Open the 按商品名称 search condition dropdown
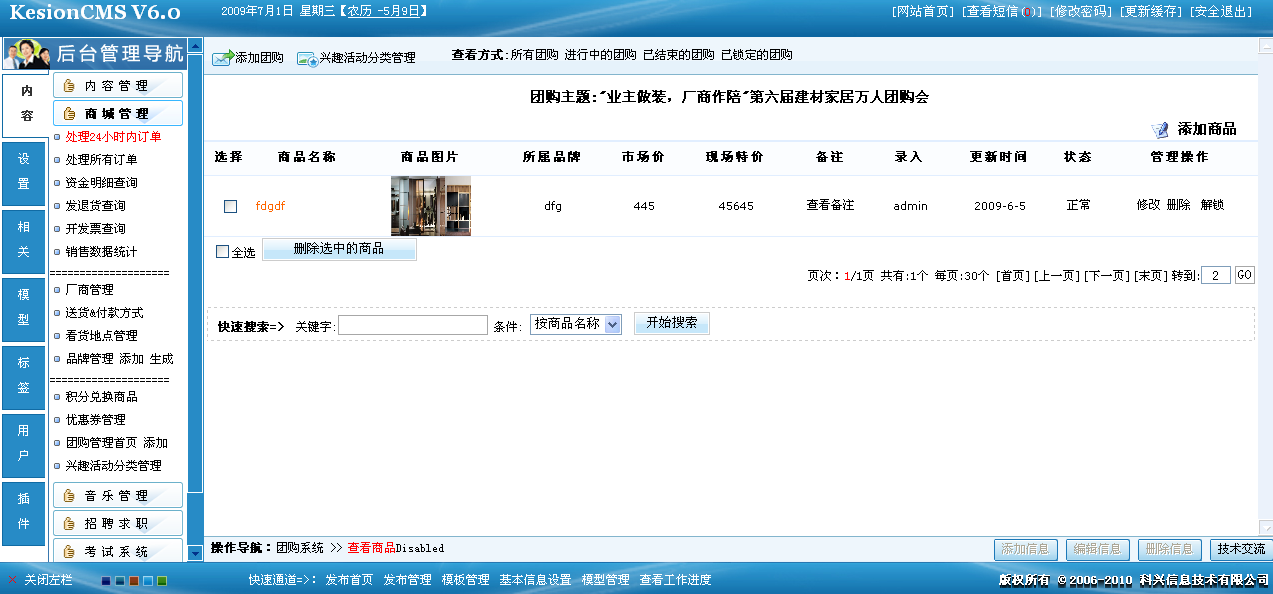This screenshot has width=1273, height=594. point(575,323)
